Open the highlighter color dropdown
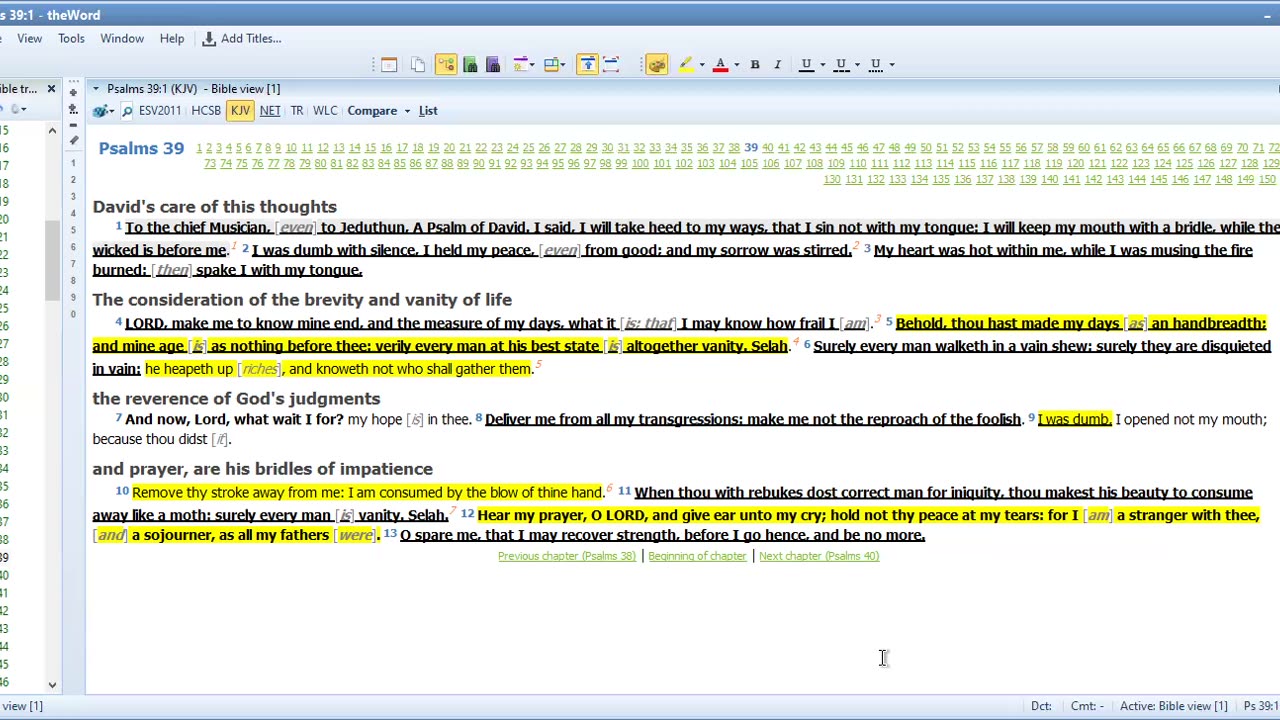Screen dimensions: 1280x720 (x=701, y=64)
